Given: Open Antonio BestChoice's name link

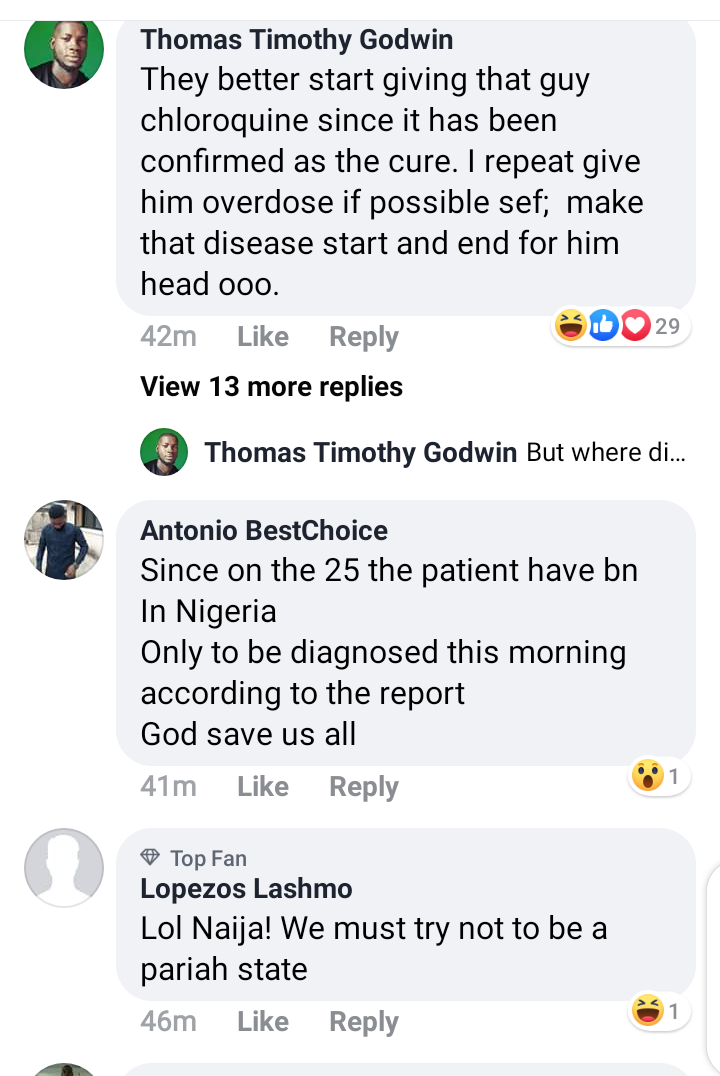Looking at the screenshot, I should click(x=264, y=530).
